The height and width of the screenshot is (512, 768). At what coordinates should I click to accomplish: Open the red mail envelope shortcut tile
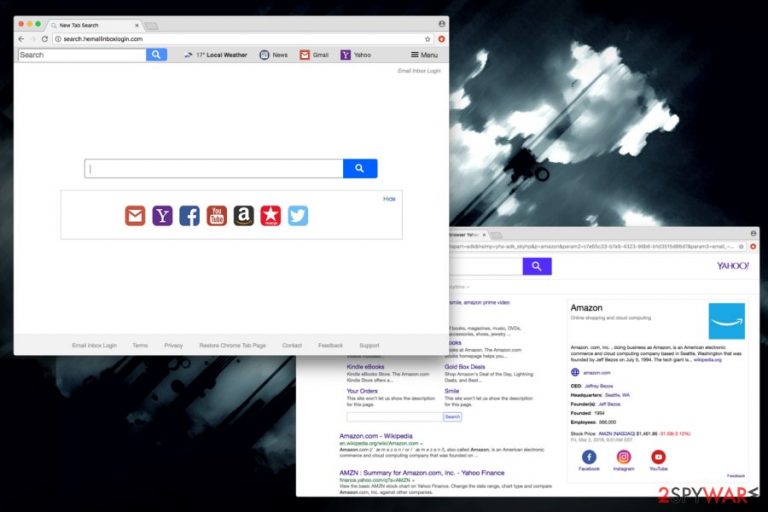pos(135,216)
